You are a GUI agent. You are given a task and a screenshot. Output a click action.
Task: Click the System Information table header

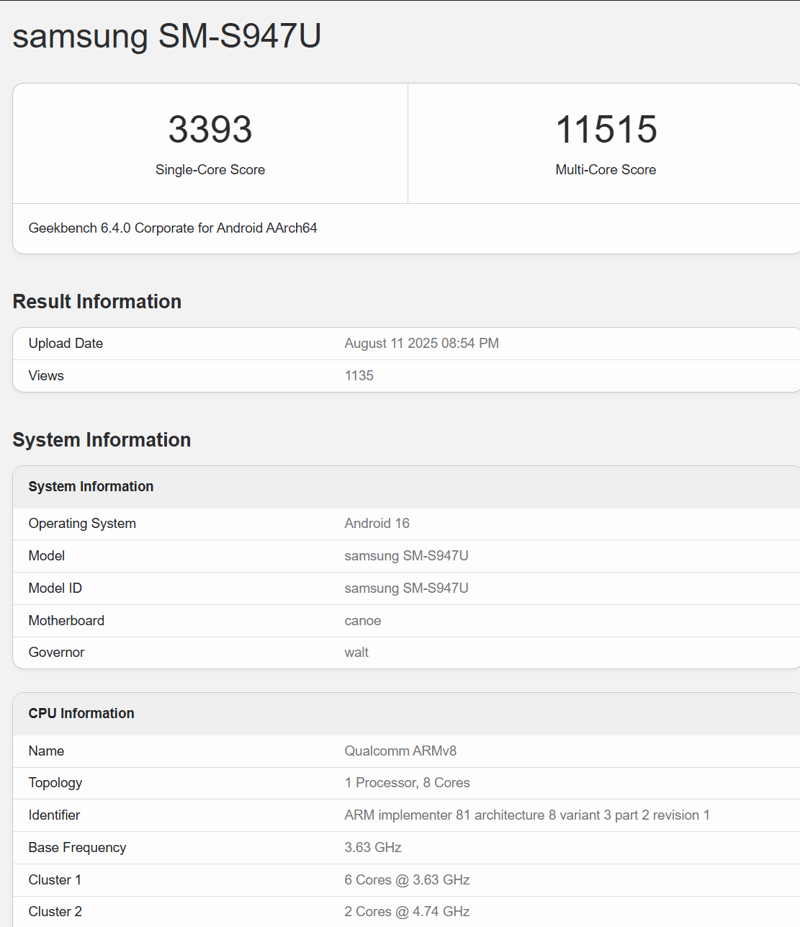[91, 487]
